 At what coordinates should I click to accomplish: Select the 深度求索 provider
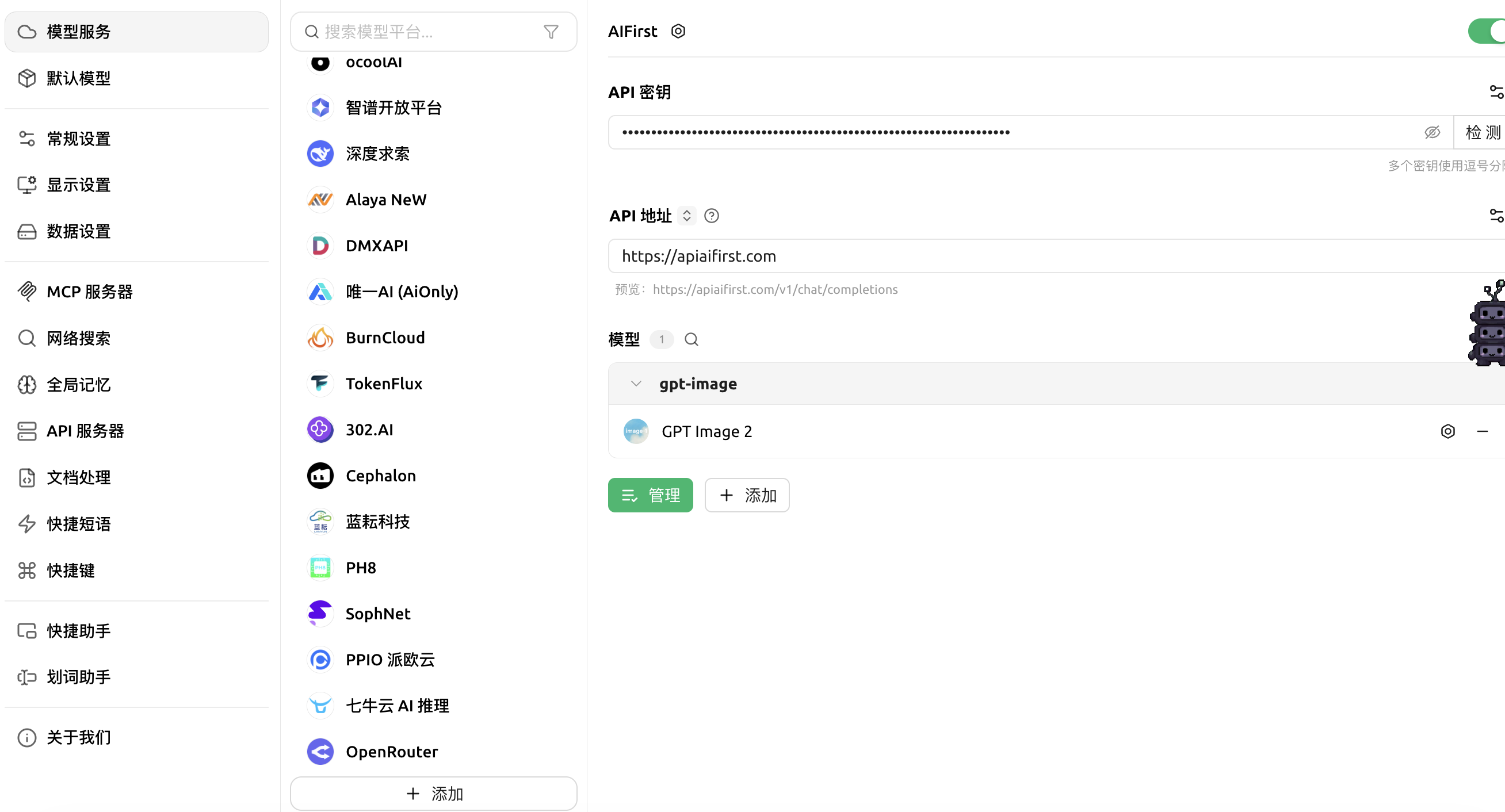[x=434, y=154]
